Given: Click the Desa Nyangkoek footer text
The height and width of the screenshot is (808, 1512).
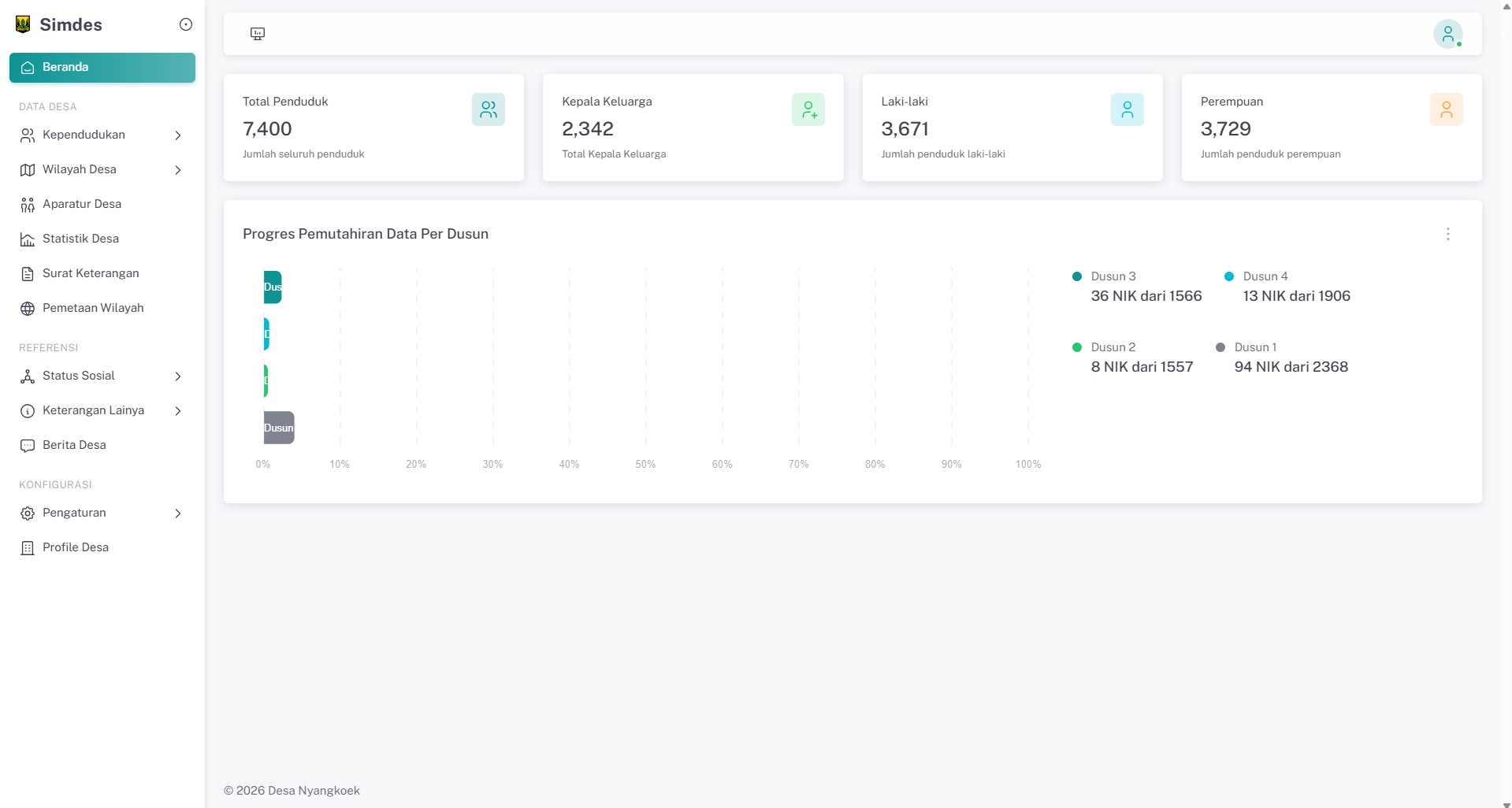Looking at the screenshot, I should tap(314, 791).
